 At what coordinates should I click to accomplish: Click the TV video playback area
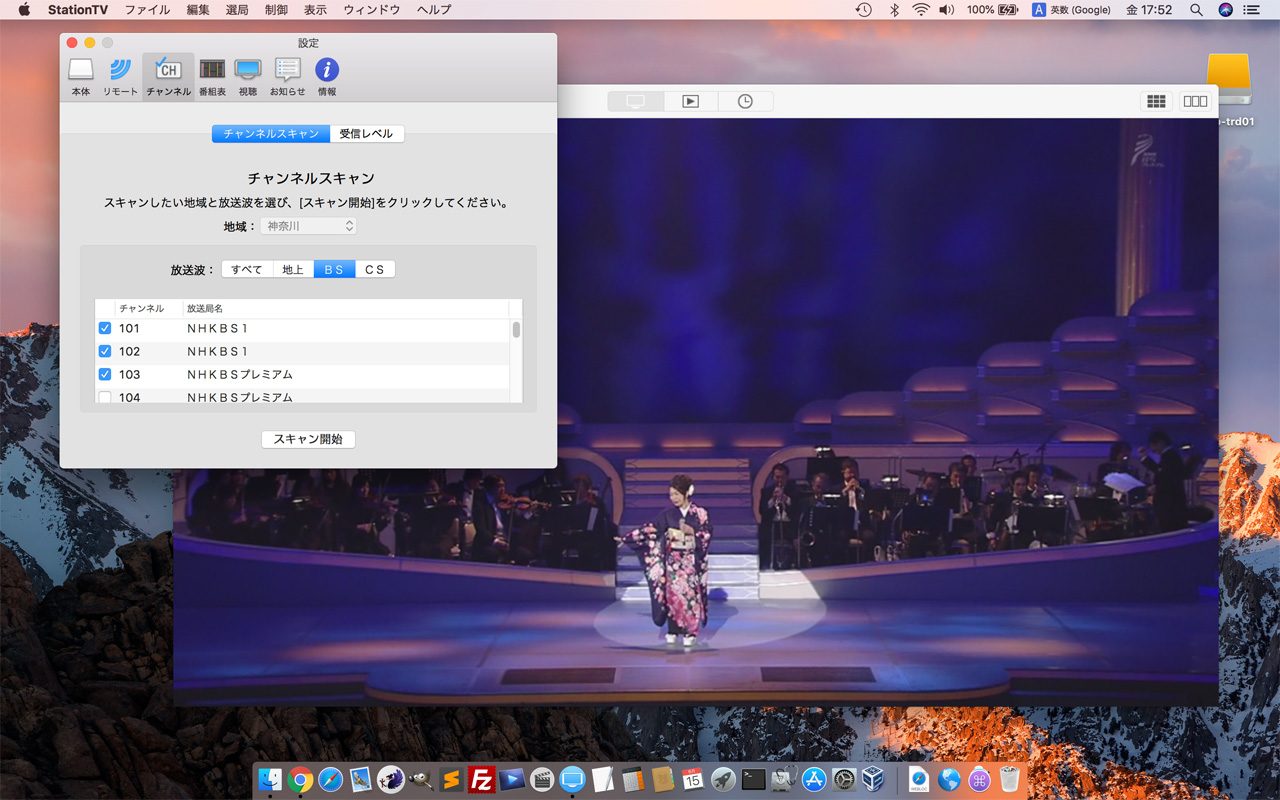tap(696, 412)
